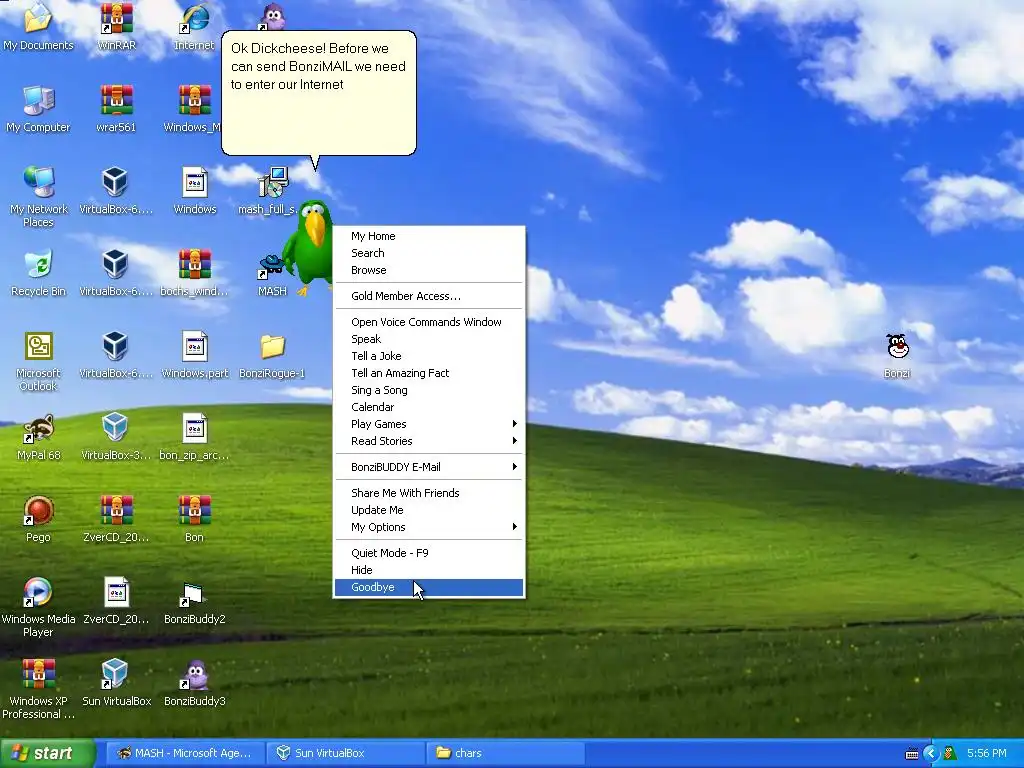Expand the Play Games submenu
The height and width of the screenshot is (768, 1024).
(429, 424)
